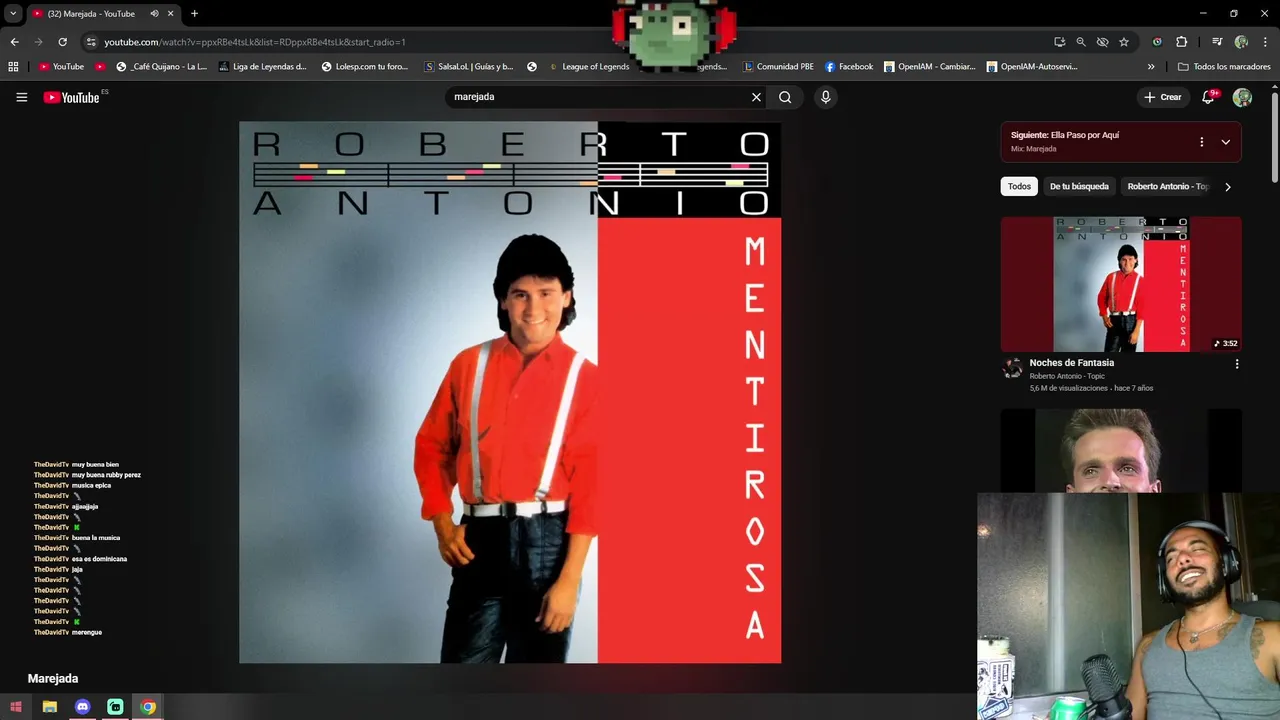
Task: Open the apps grid in bookmarks bar
Action: [x=13, y=67]
